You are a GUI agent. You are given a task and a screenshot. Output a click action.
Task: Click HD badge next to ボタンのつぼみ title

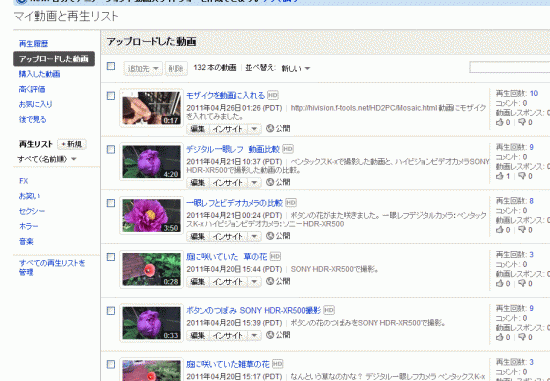(329, 310)
